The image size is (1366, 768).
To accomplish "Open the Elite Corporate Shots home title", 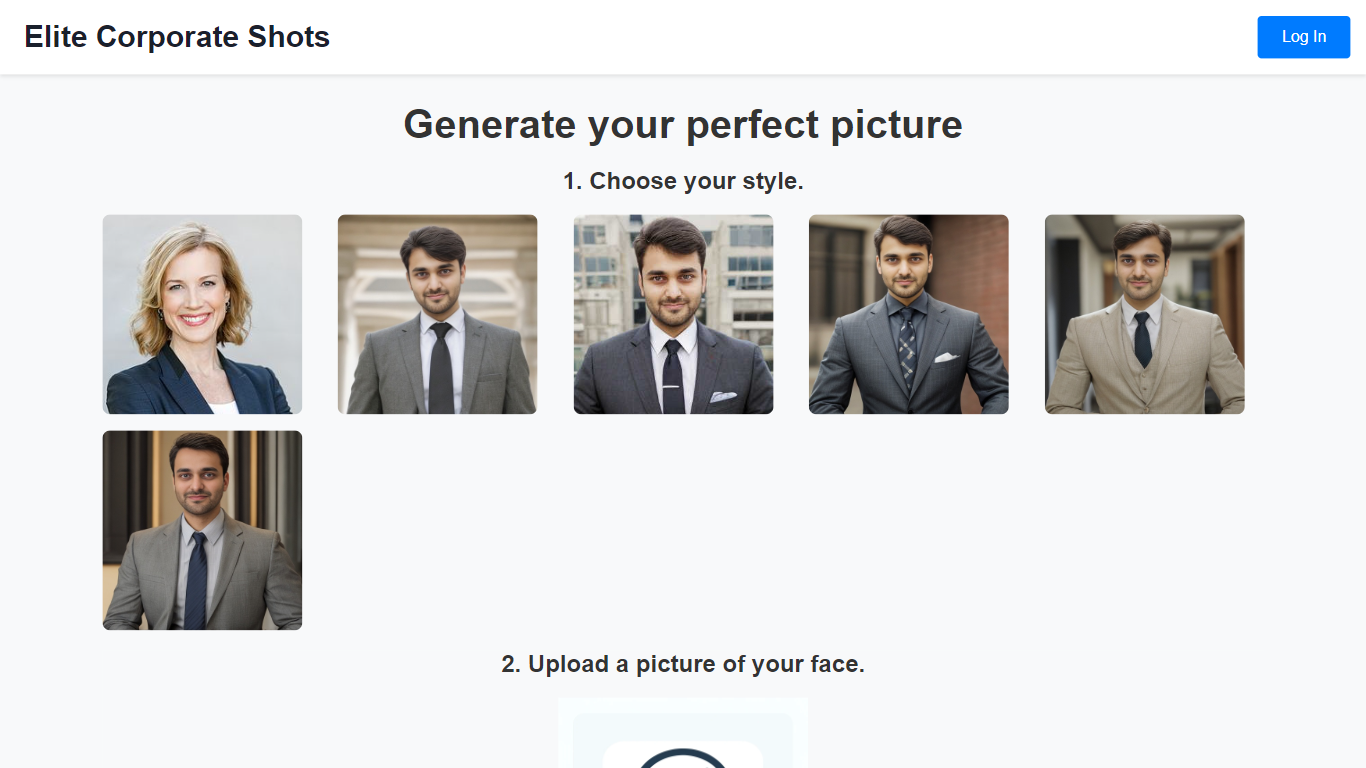I will [177, 37].
